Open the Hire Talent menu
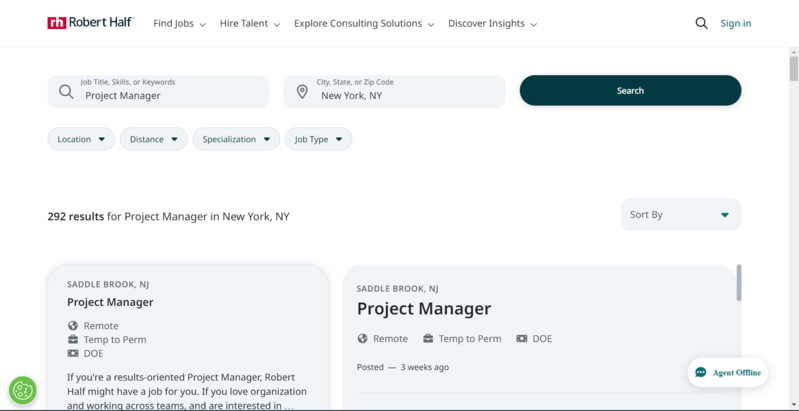The image size is (799, 411). point(250,23)
